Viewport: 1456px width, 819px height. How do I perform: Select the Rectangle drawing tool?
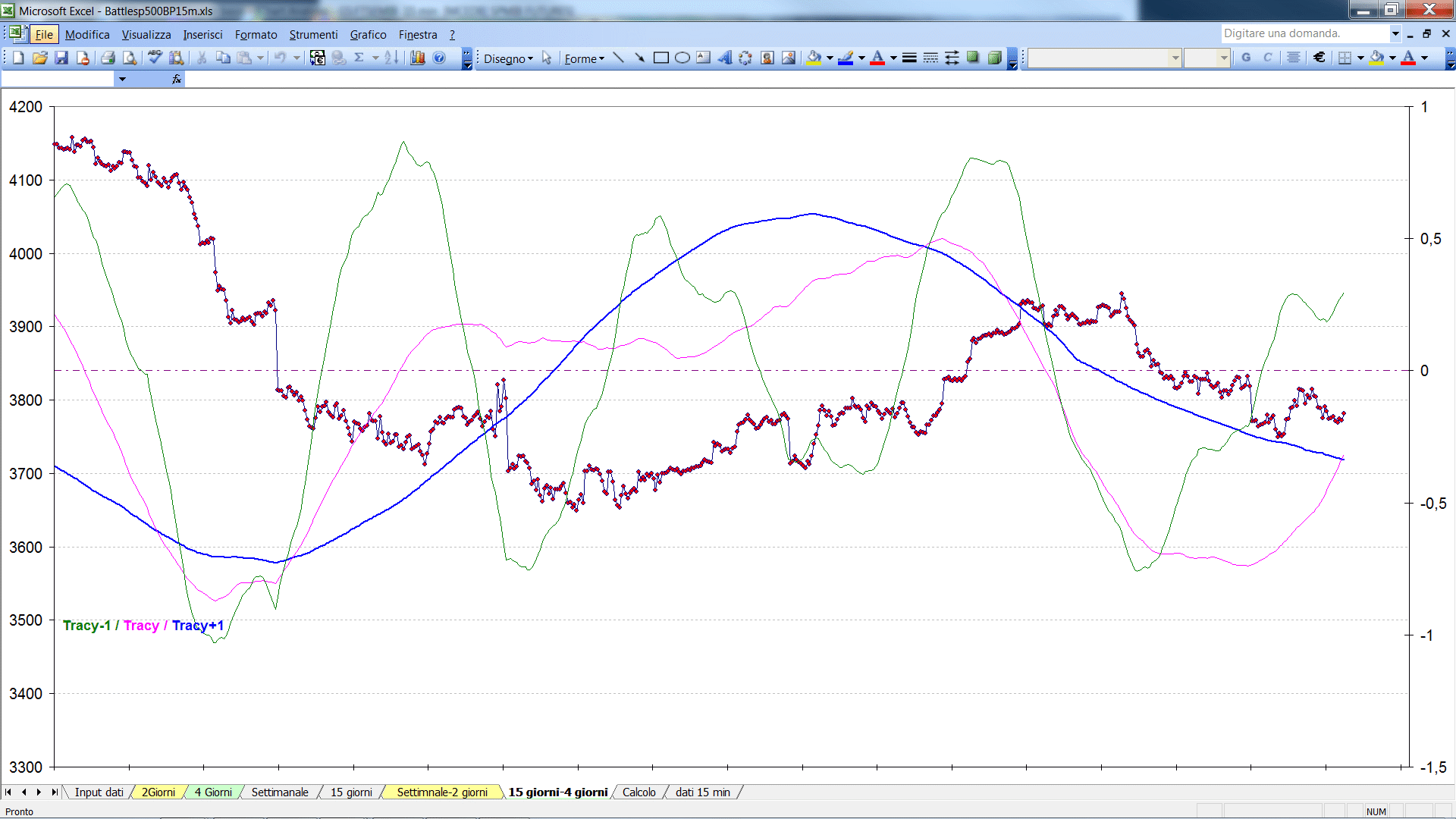pyautogui.click(x=661, y=58)
